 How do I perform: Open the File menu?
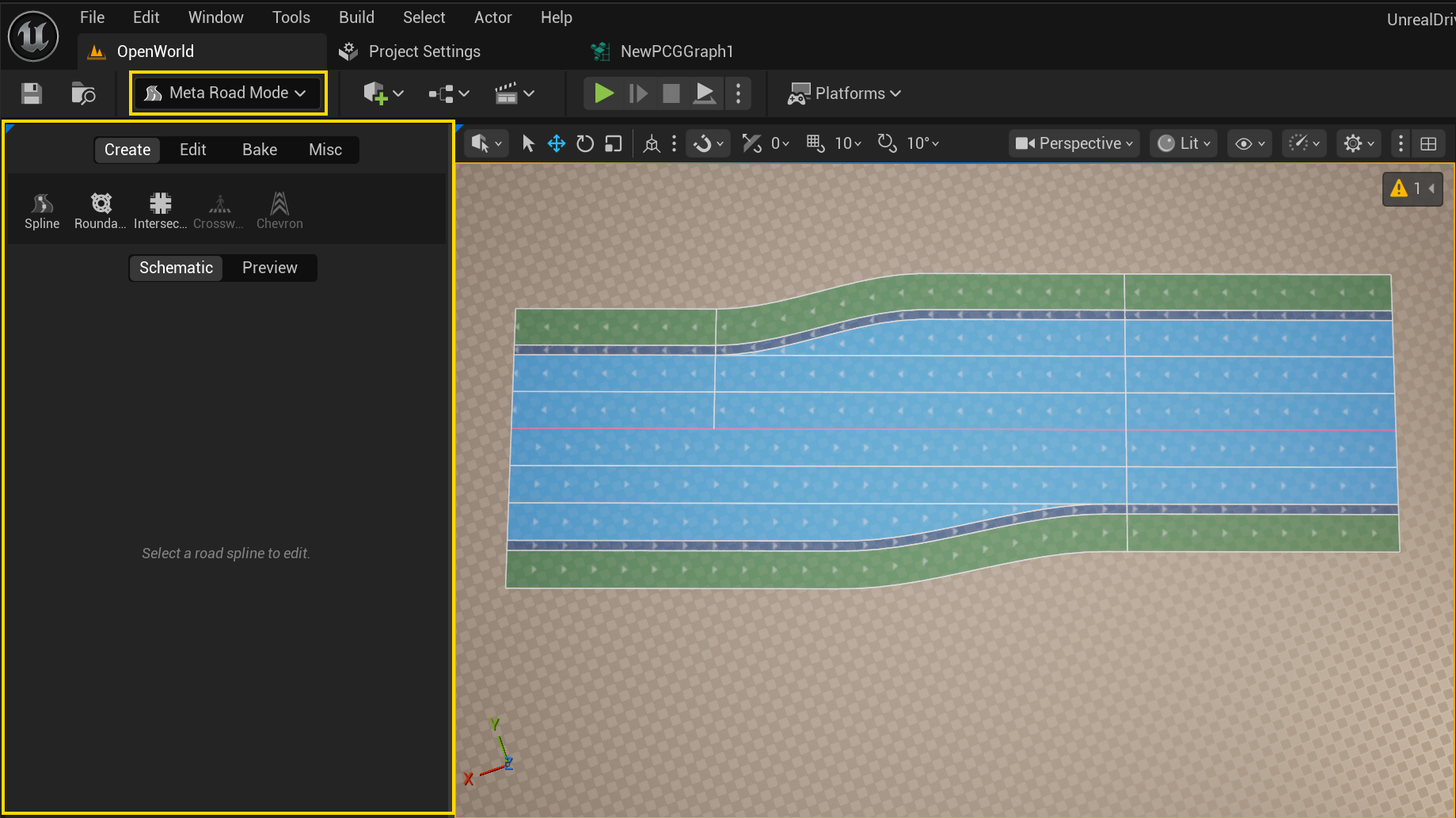tap(93, 17)
